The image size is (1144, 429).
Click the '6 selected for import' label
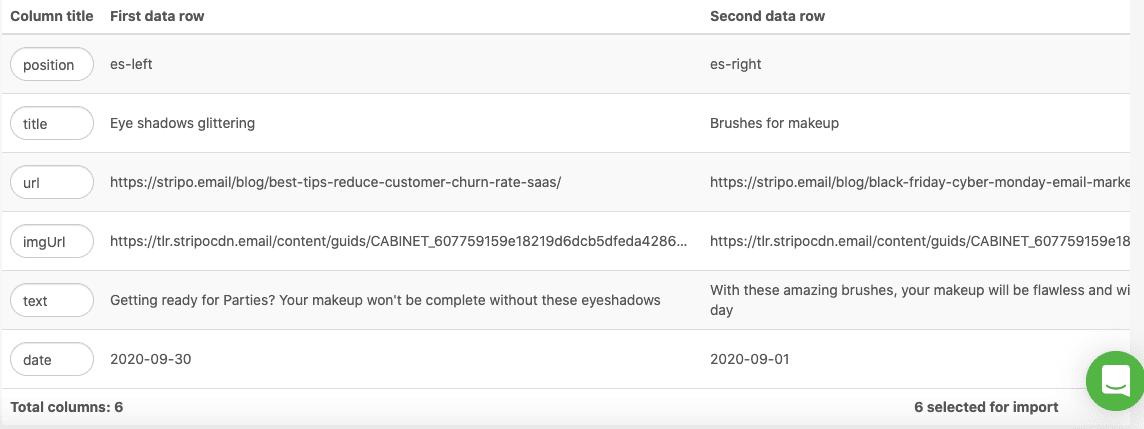click(x=985, y=407)
